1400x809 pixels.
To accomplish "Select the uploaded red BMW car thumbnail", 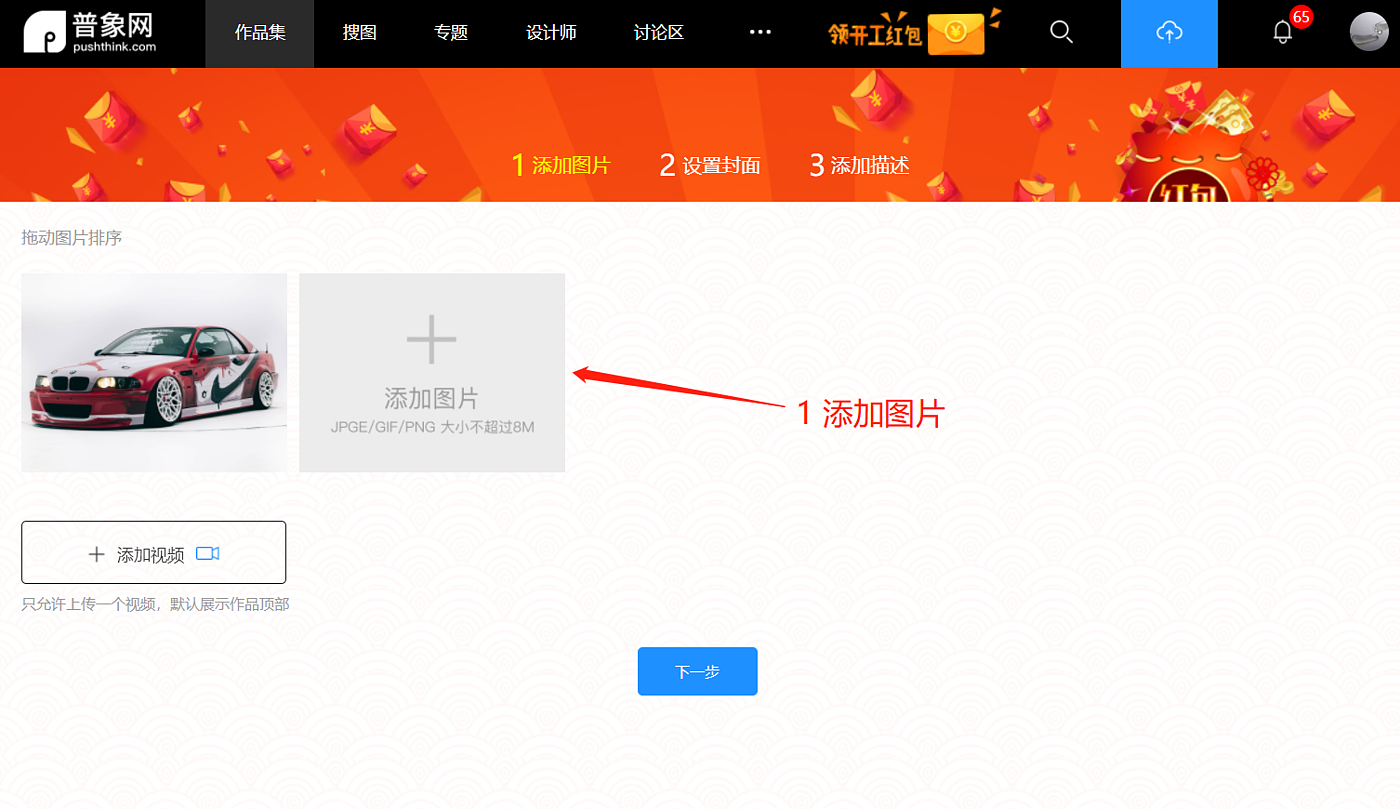I will point(154,372).
